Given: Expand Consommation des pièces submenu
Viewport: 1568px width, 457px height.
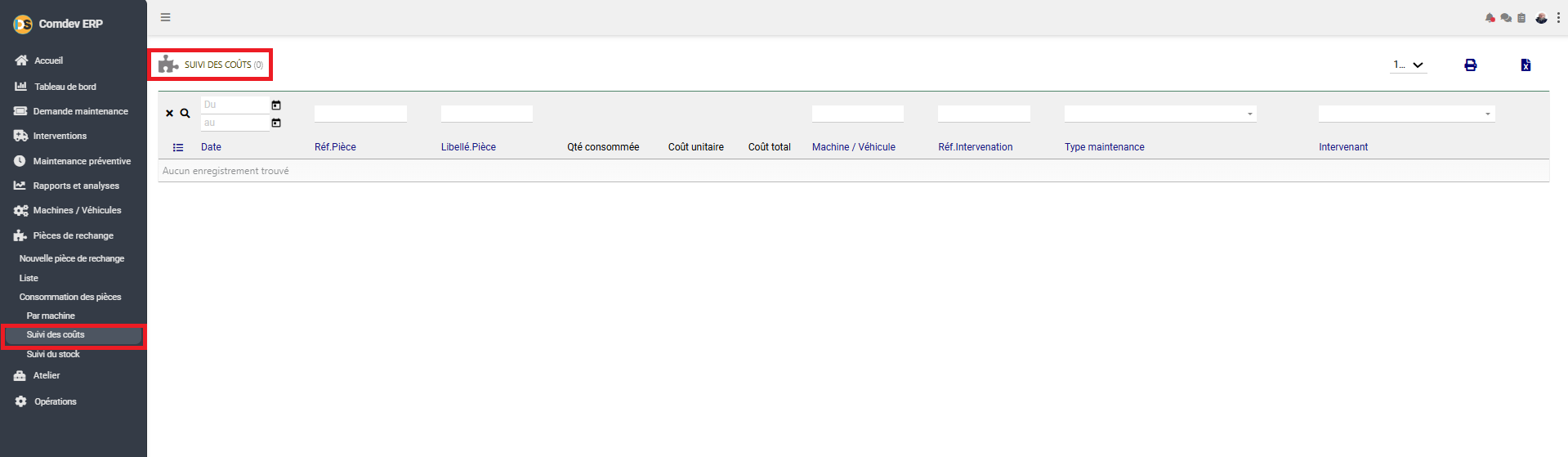Looking at the screenshot, I should tap(70, 297).
